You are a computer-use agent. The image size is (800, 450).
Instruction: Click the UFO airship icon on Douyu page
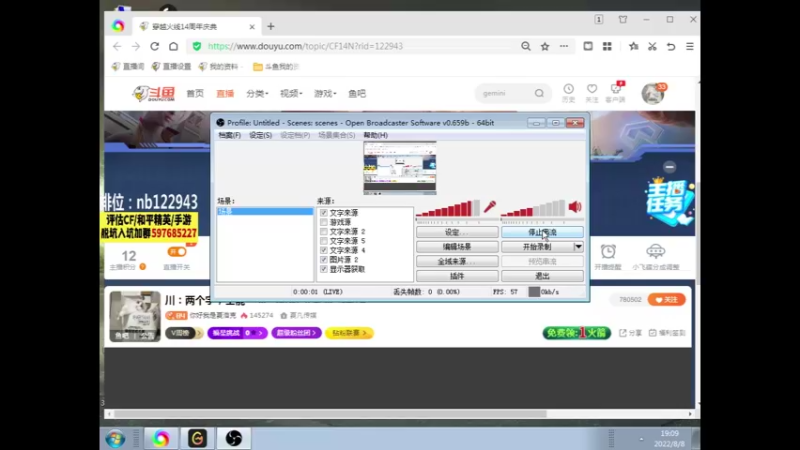tap(656, 251)
